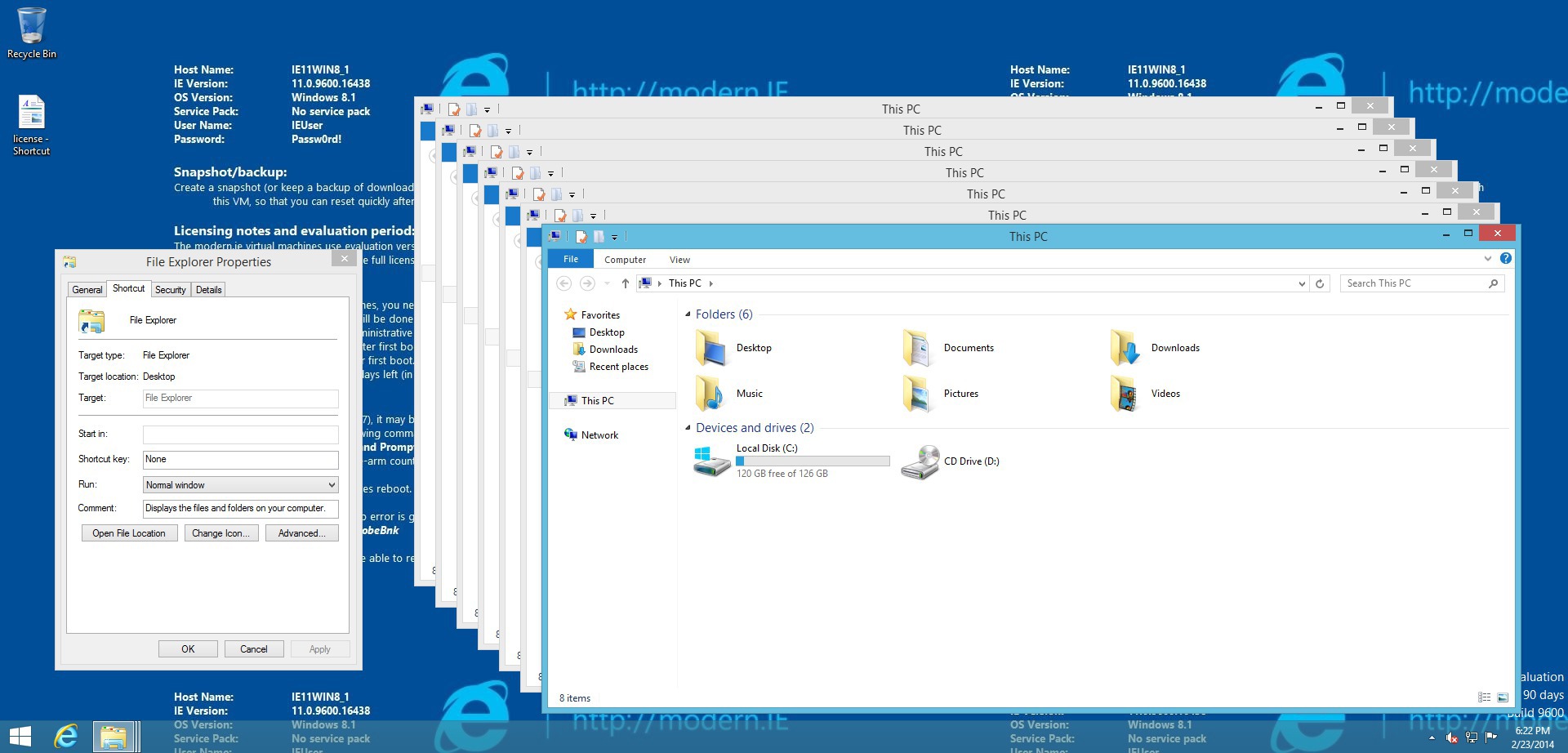This screenshot has width=1568, height=753.
Task: Select Desktop under Favorites
Action: pyautogui.click(x=599, y=332)
